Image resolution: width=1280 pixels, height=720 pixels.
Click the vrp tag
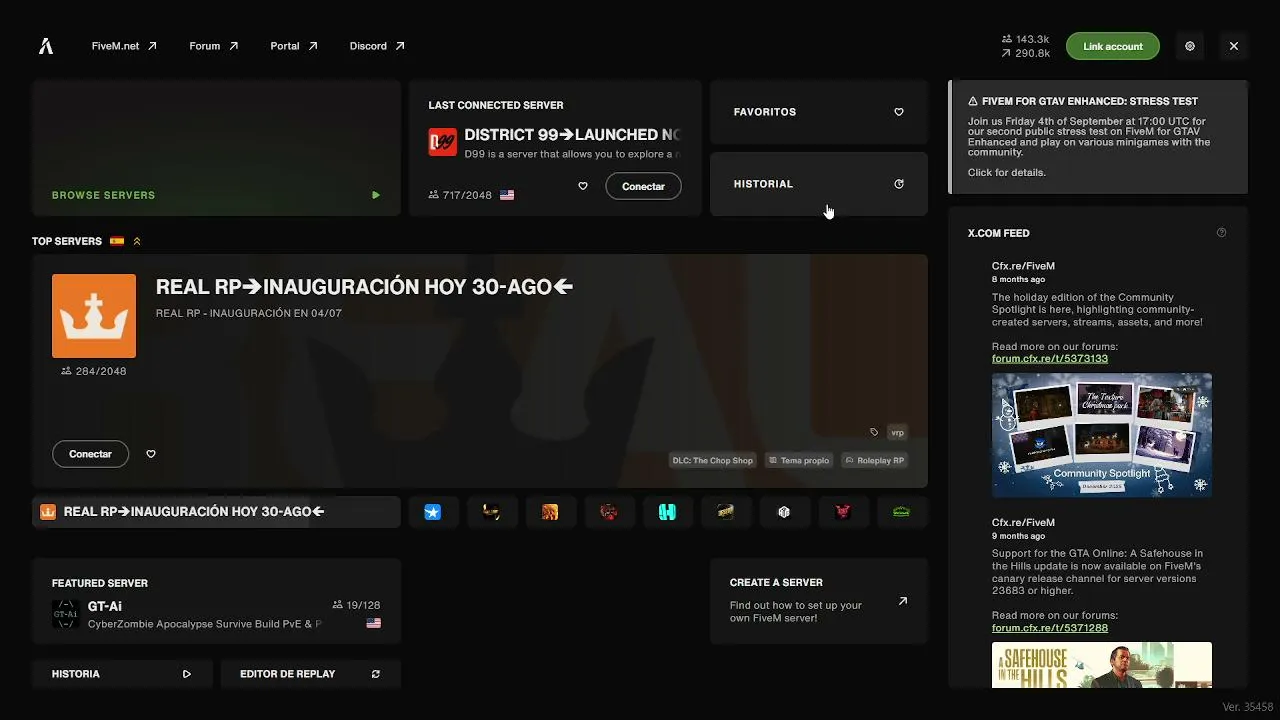click(x=897, y=433)
